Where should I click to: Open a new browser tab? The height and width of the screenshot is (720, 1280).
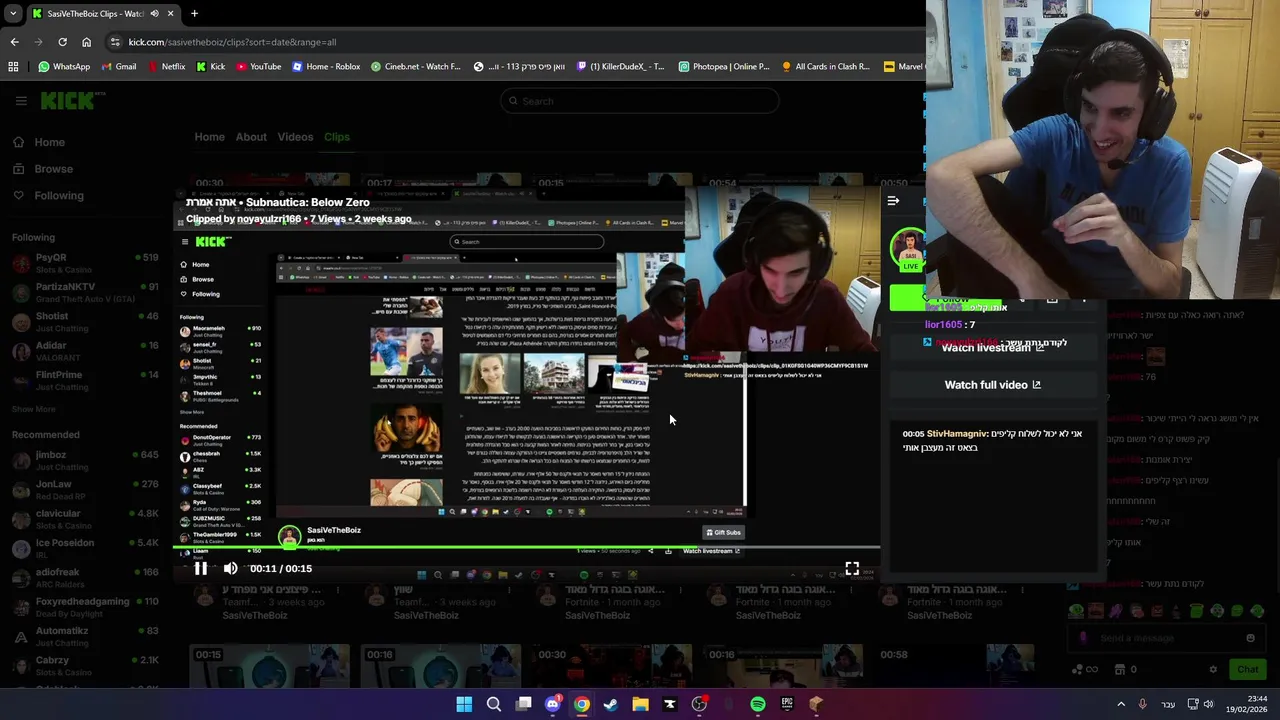point(194,14)
